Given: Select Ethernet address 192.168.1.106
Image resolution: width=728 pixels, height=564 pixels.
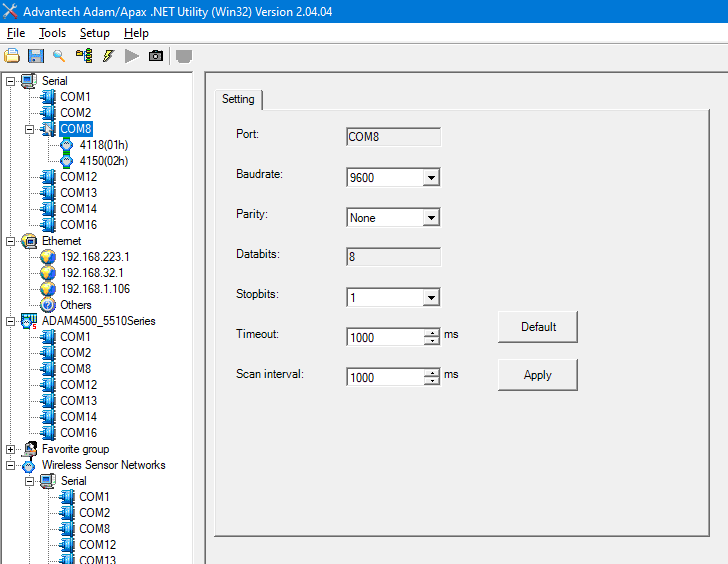Looking at the screenshot, I should click(95, 289).
